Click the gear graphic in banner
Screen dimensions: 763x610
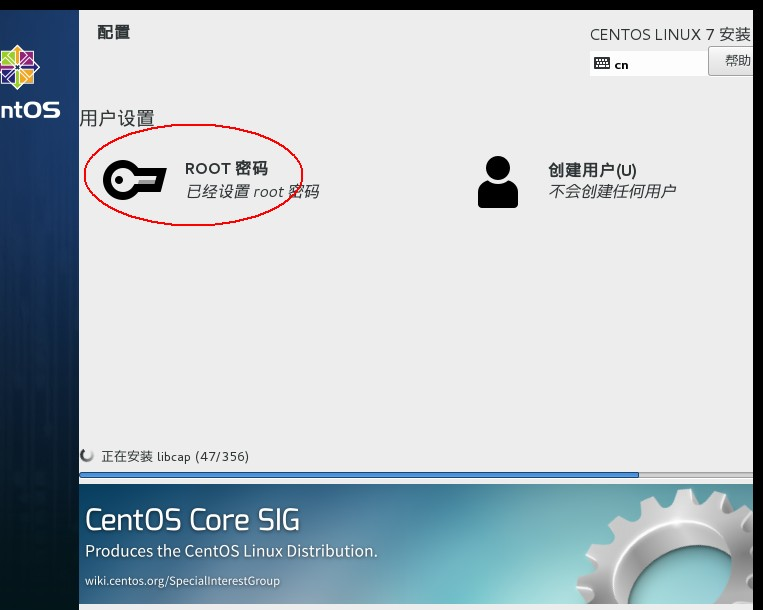tap(667, 547)
